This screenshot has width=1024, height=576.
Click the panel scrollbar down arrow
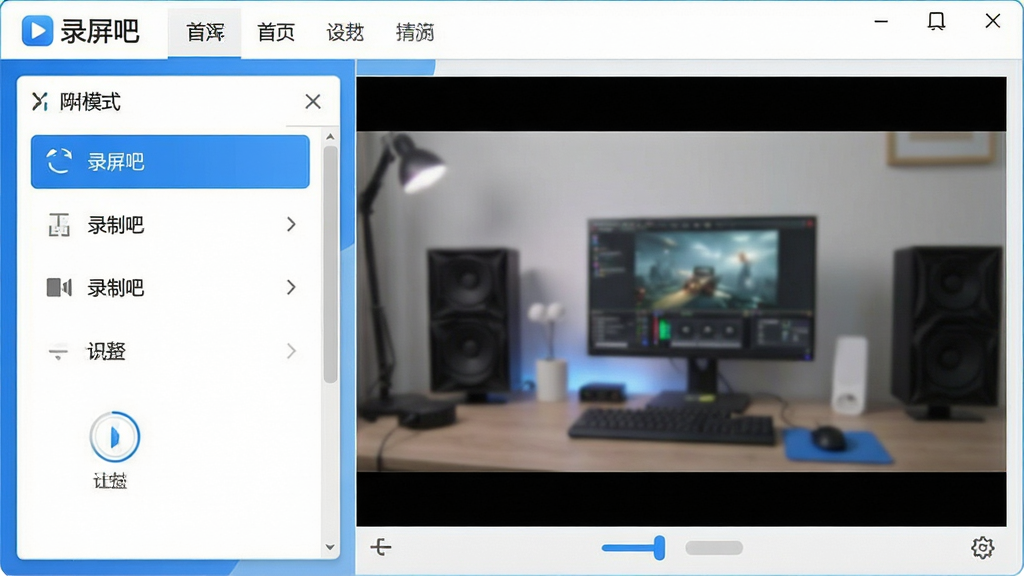330,547
